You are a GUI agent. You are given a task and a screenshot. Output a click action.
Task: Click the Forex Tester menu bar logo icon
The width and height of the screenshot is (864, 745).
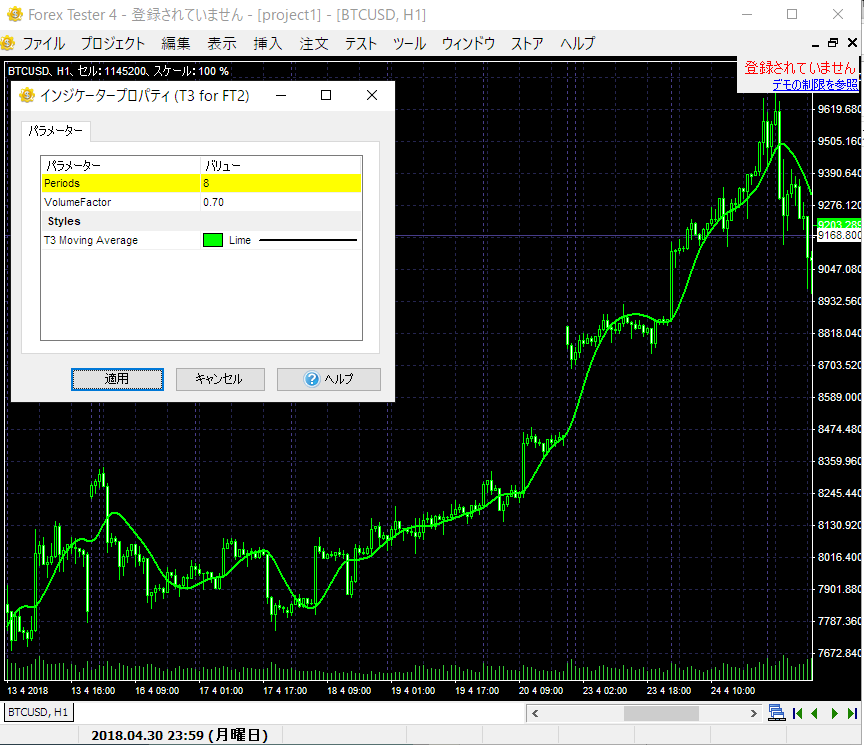tap(7, 43)
